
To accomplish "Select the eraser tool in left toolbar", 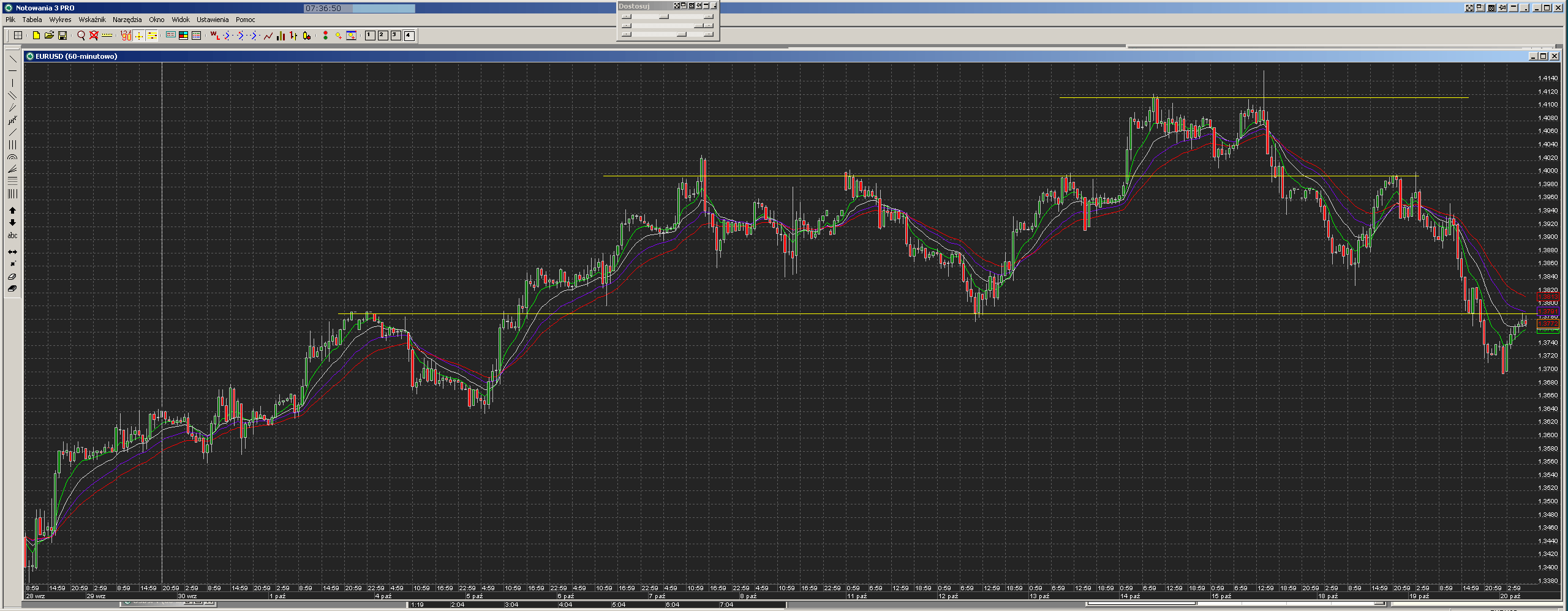I will click(x=12, y=277).
